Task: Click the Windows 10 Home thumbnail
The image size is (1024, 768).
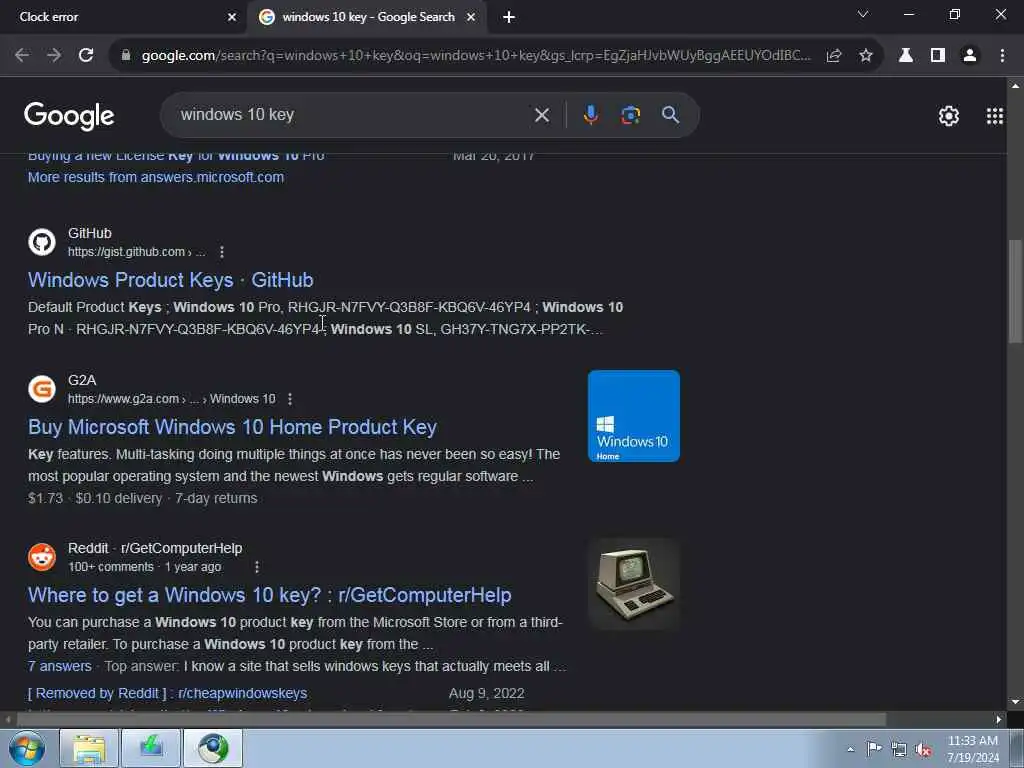Action: click(633, 416)
